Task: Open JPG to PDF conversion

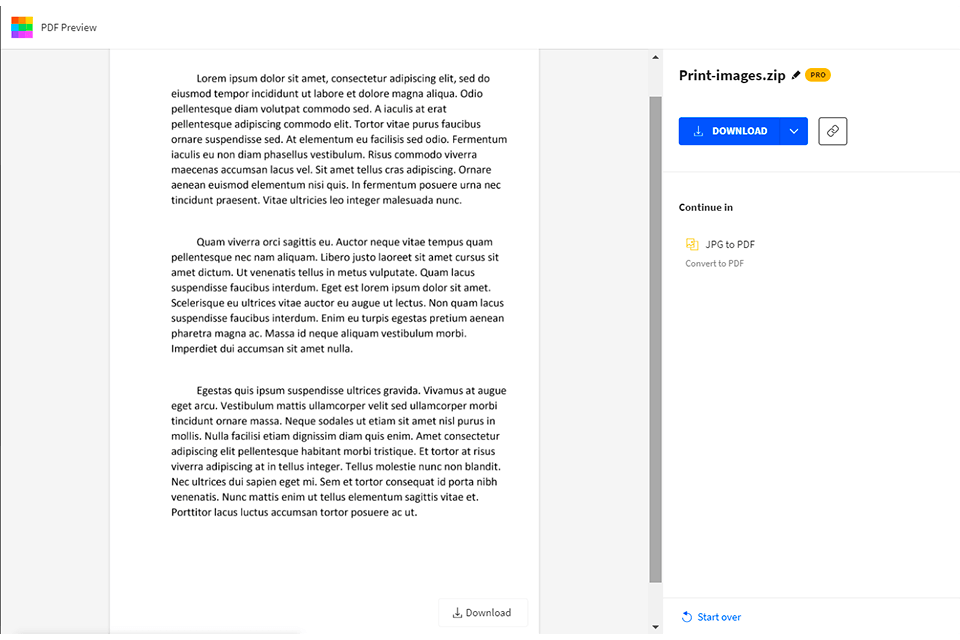Action: pos(730,244)
